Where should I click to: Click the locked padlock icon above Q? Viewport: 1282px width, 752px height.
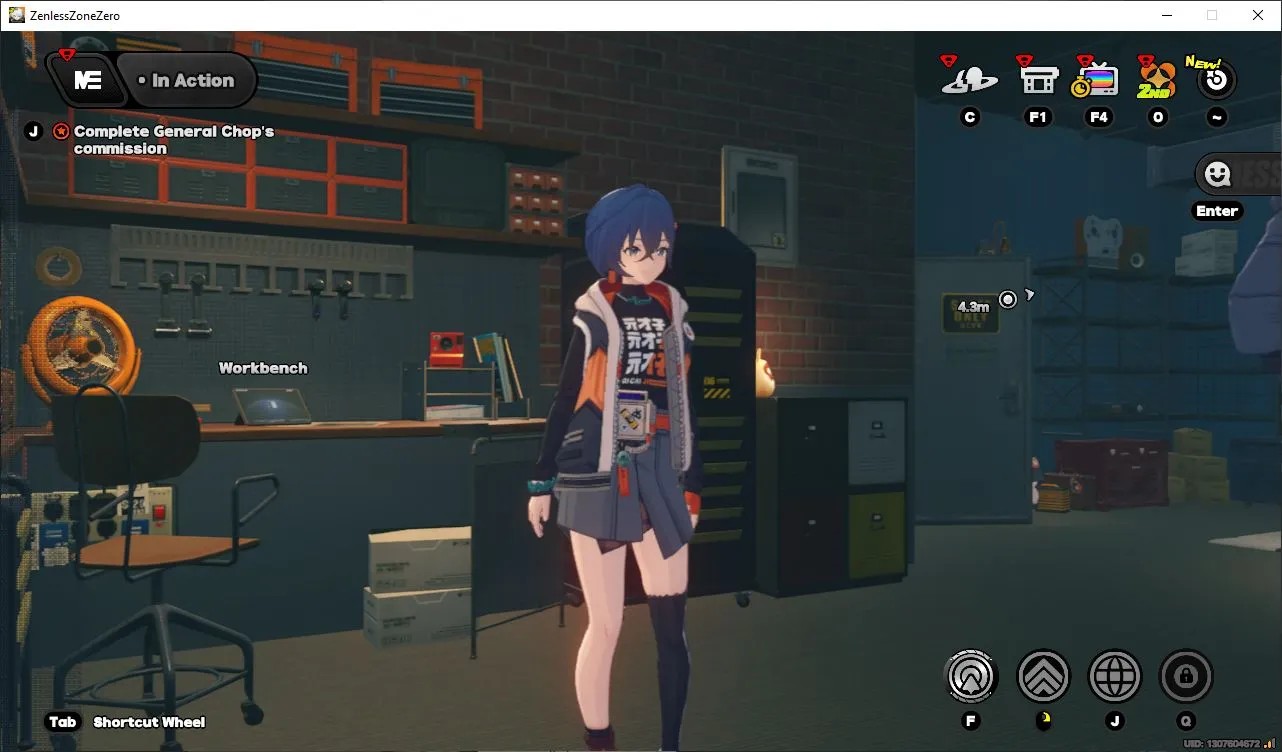[x=1186, y=677]
